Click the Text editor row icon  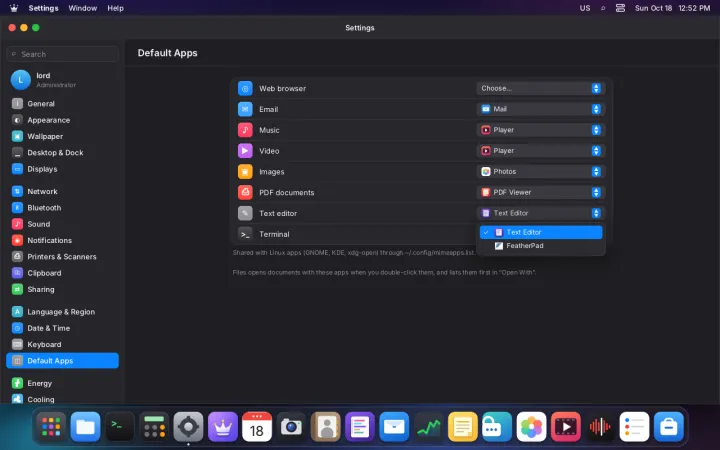[245, 213]
